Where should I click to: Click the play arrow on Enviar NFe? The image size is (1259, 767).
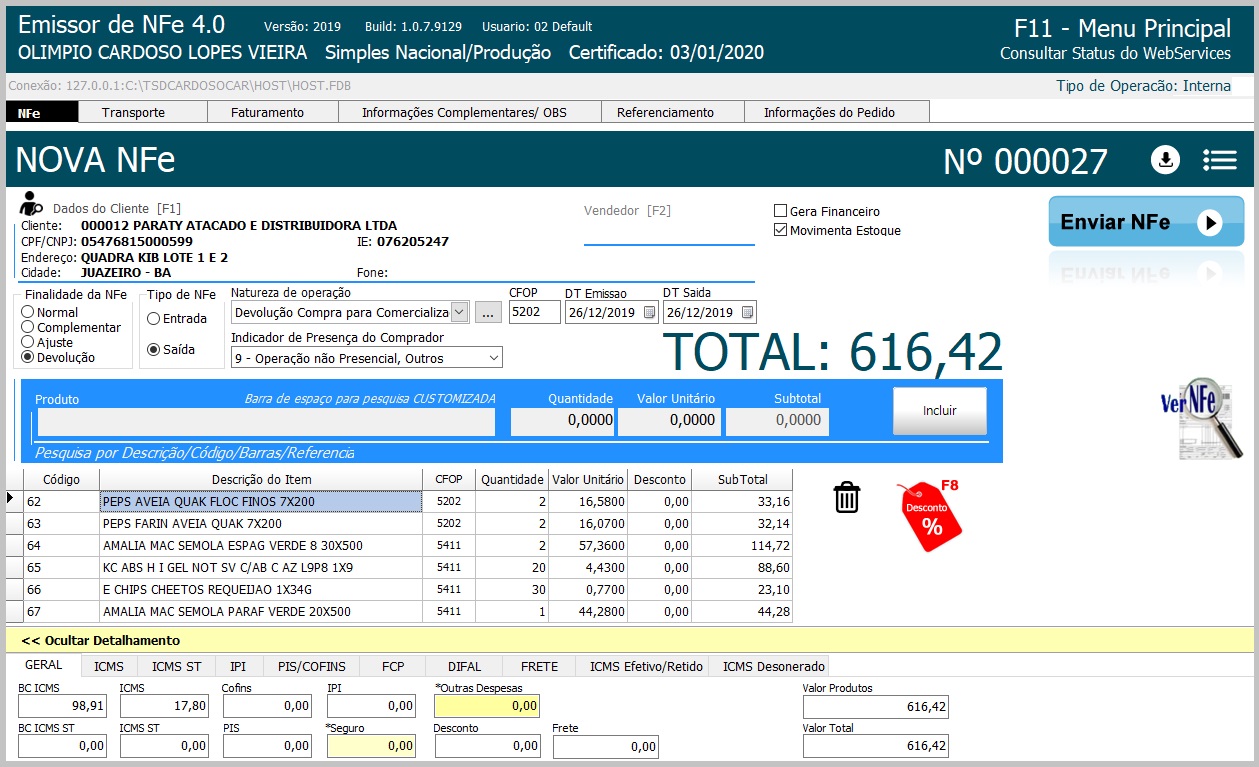(1210, 223)
